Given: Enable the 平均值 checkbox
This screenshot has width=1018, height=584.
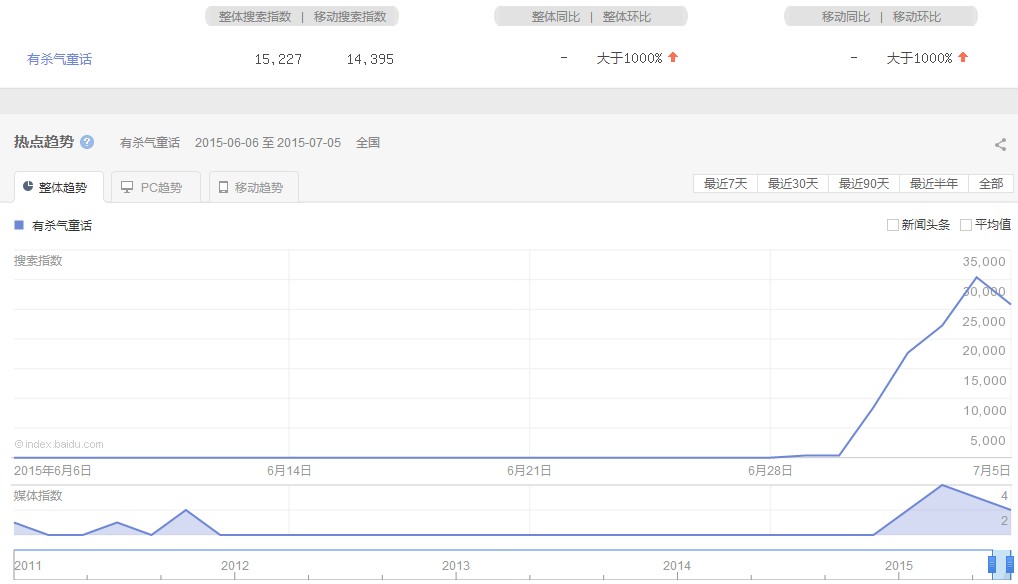Looking at the screenshot, I should [x=966, y=225].
